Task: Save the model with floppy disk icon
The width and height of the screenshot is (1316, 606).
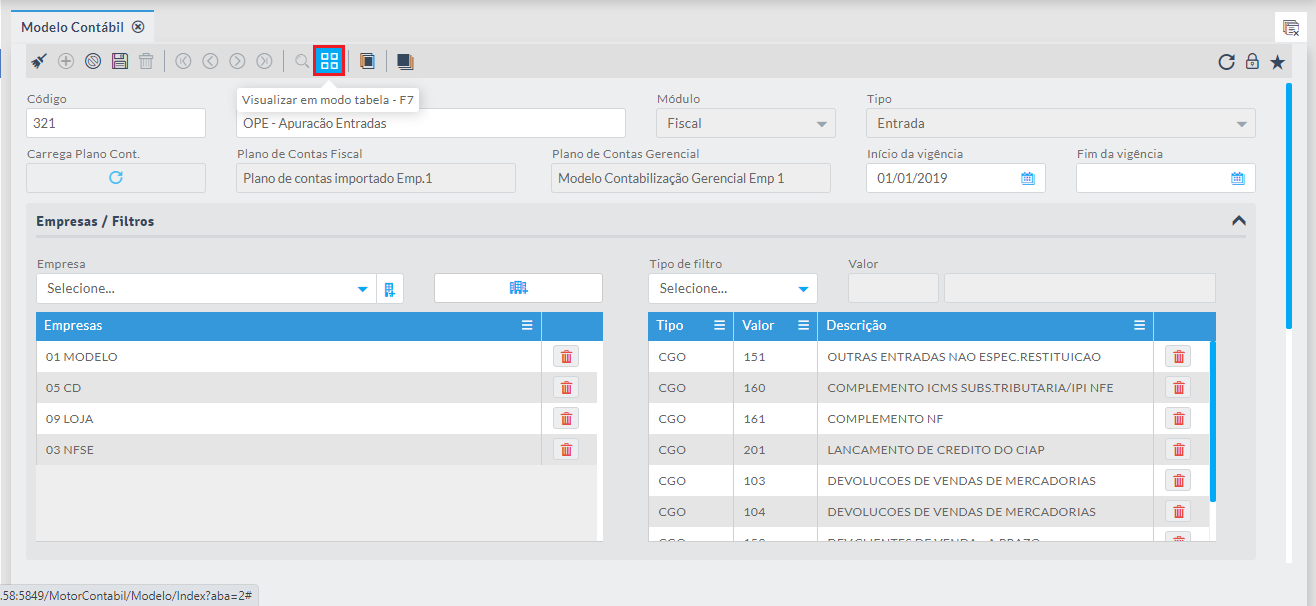Action: [120, 61]
